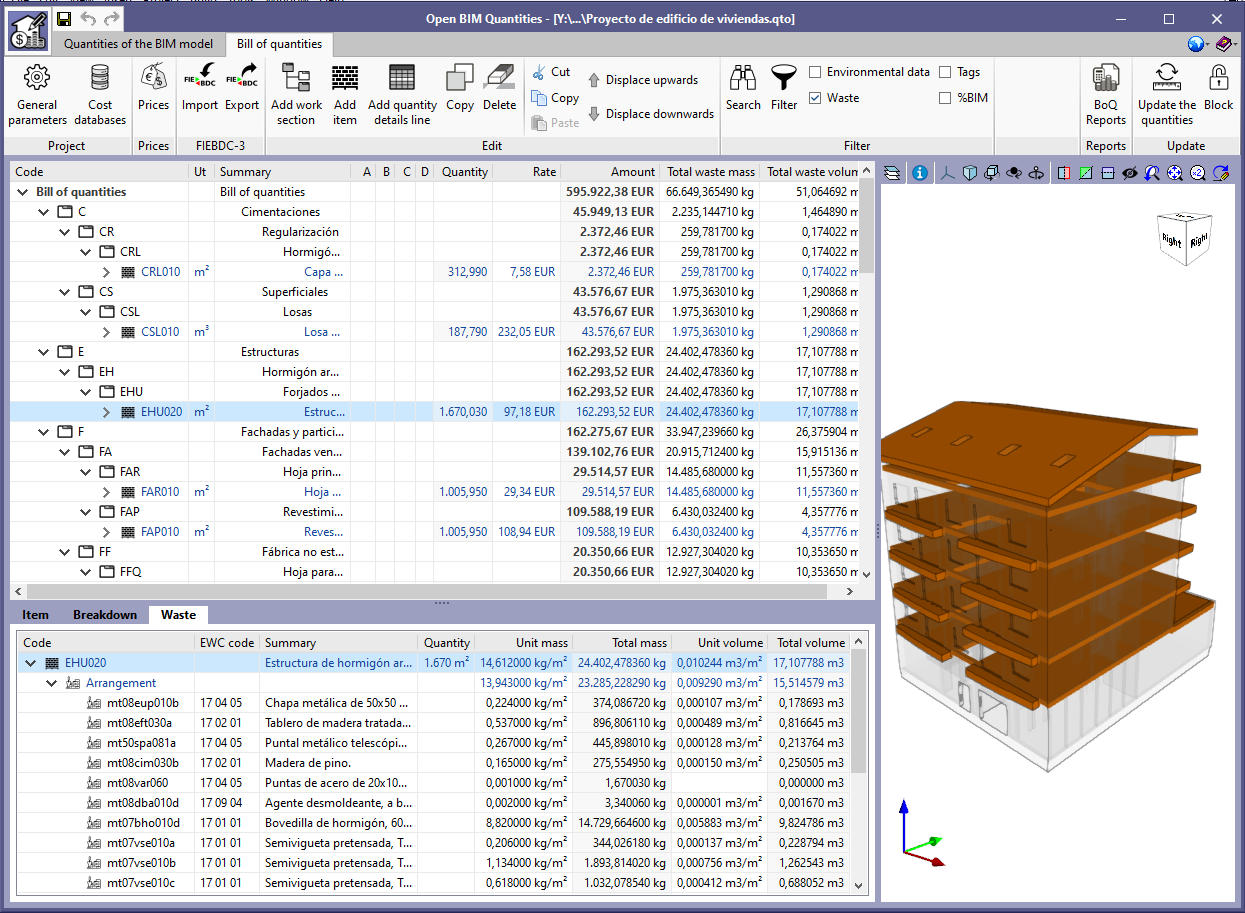
Task: Enable the Tags checkbox
Action: click(x=945, y=72)
